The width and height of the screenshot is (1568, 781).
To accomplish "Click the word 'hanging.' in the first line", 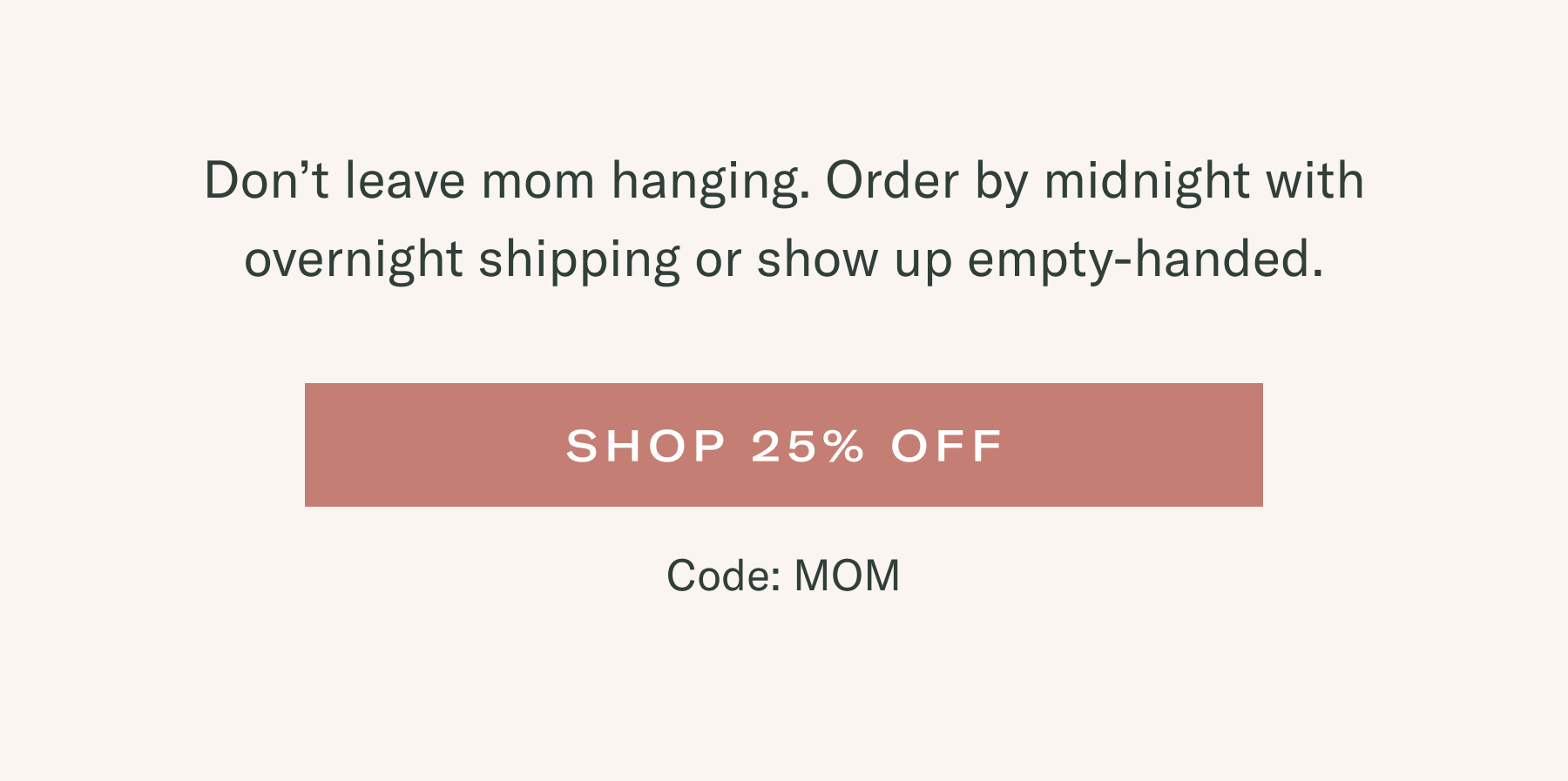I will pos(711,183).
